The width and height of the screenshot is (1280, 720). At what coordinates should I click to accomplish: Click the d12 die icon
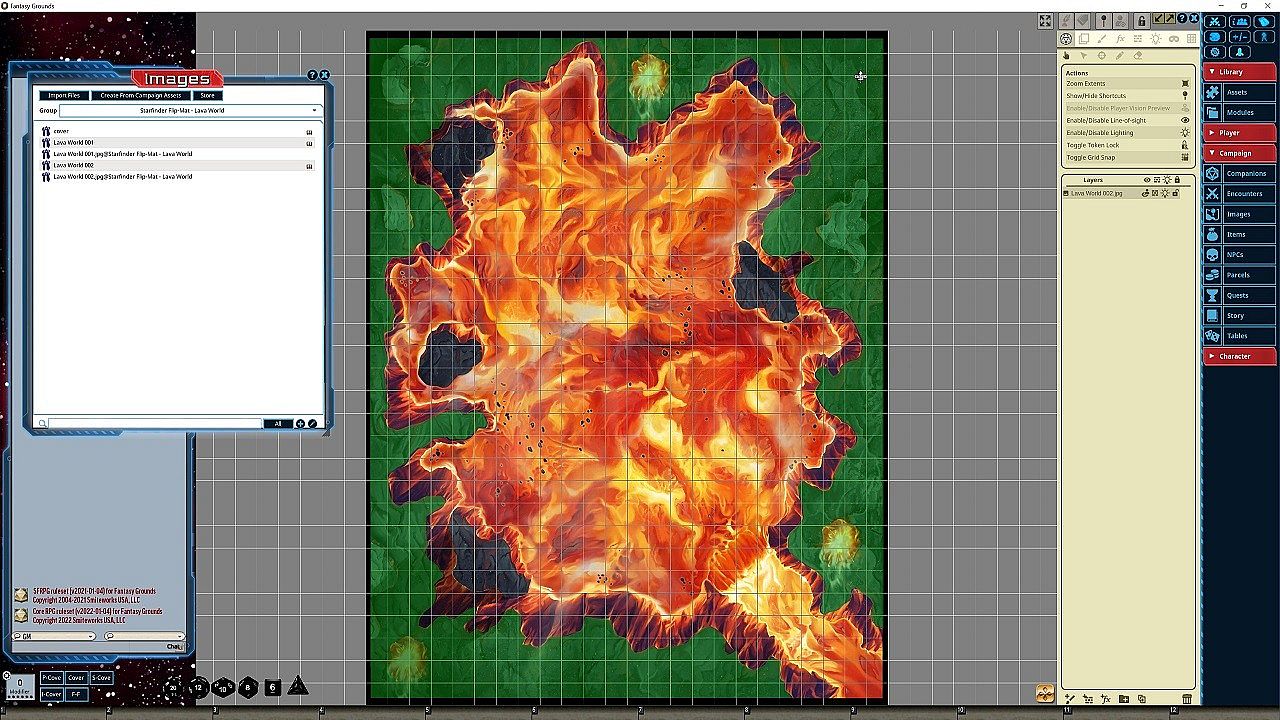199,688
